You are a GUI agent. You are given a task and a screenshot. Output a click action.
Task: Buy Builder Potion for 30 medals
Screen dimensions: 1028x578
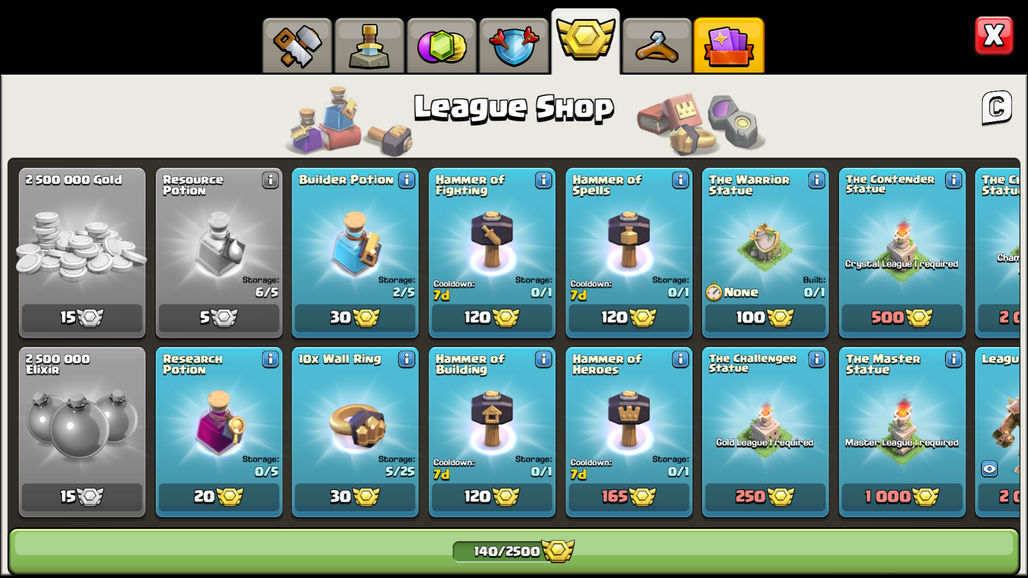[x=355, y=318]
